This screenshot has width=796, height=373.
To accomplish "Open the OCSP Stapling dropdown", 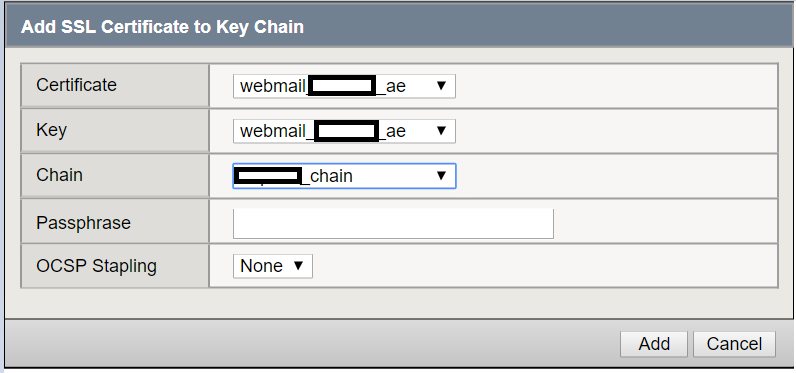I will pos(273,266).
